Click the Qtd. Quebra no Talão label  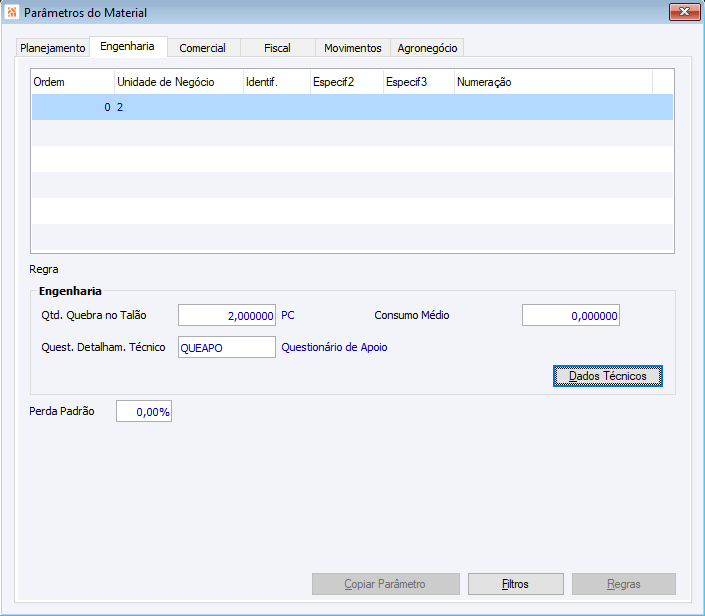94,315
